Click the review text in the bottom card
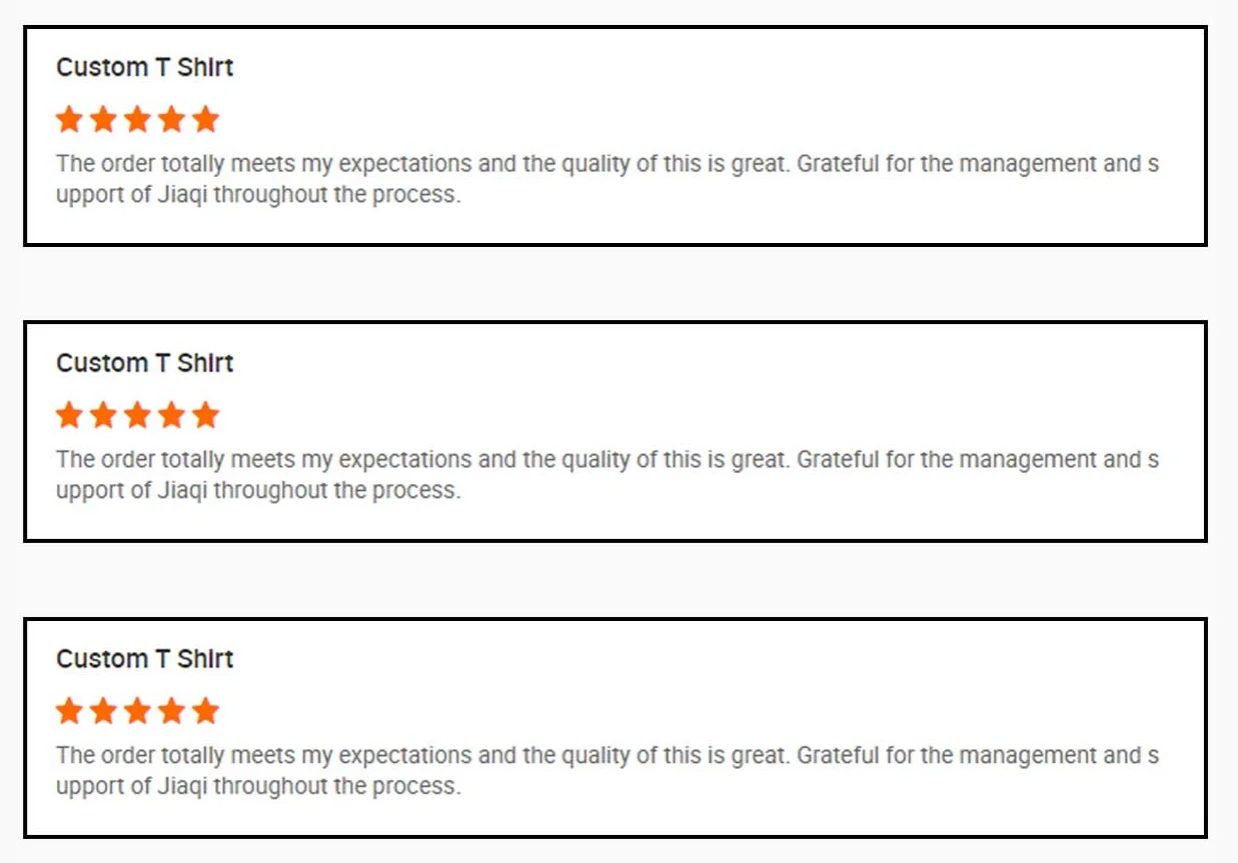1238x863 pixels. click(x=607, y=771)
